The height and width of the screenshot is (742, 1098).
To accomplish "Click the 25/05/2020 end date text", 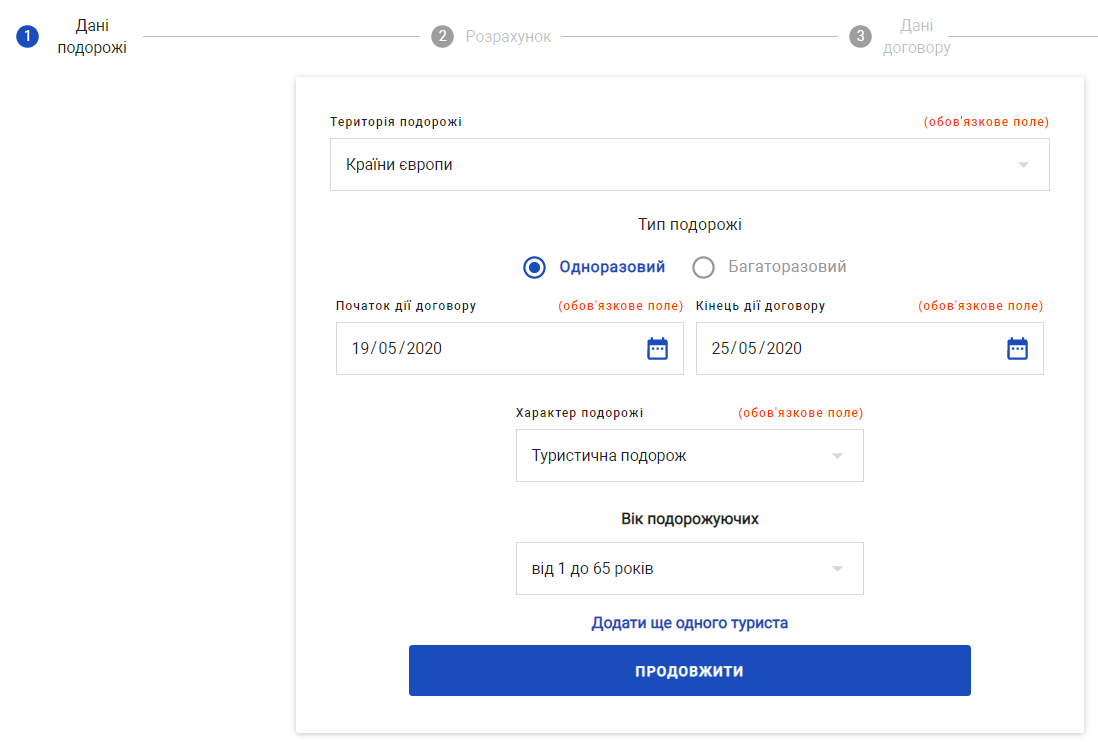I will coord(757,349).
